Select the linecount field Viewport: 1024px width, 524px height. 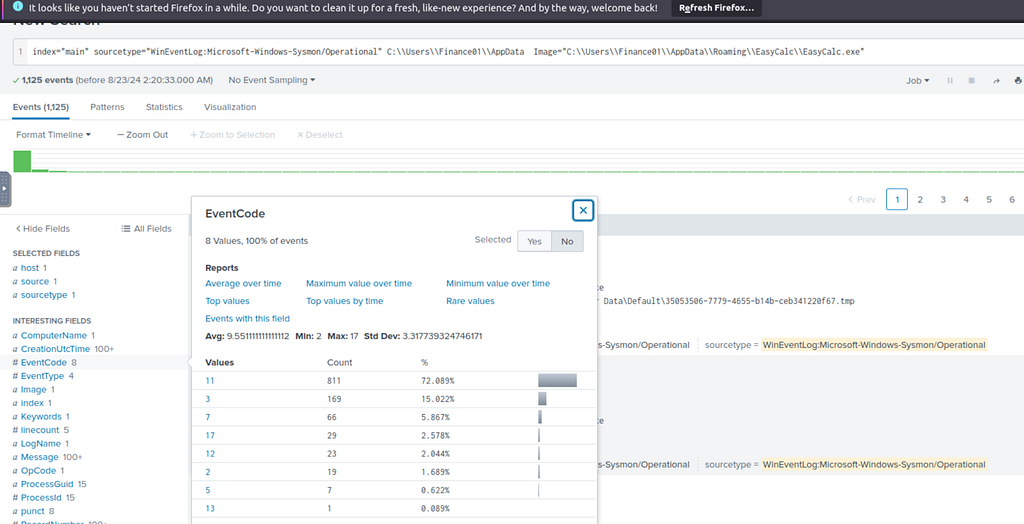coord(40,430)
